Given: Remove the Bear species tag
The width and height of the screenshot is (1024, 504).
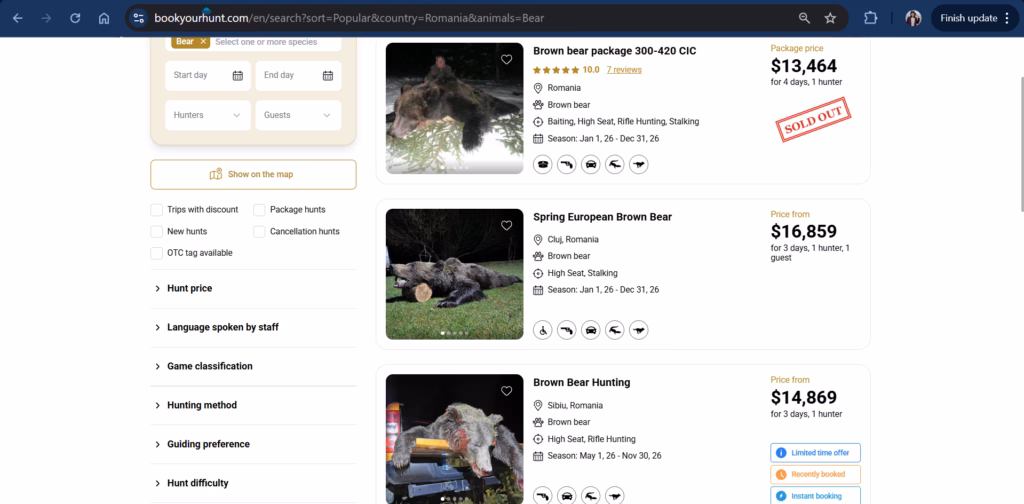Looking at the screenshot, I should point(203,42).
